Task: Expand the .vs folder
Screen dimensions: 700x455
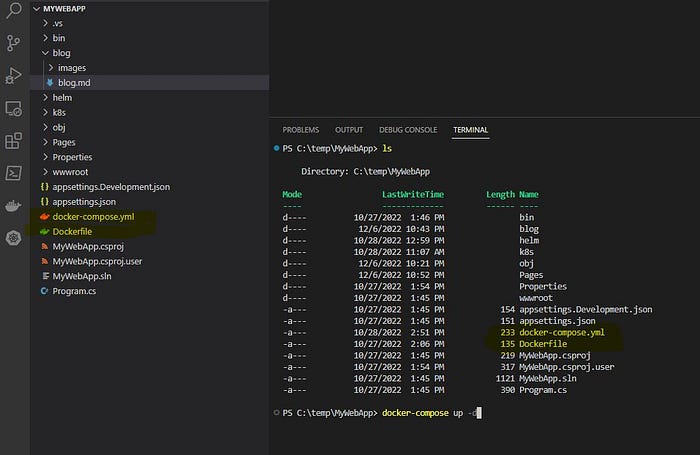Action: pyautogui.click(x=45, y=23)
